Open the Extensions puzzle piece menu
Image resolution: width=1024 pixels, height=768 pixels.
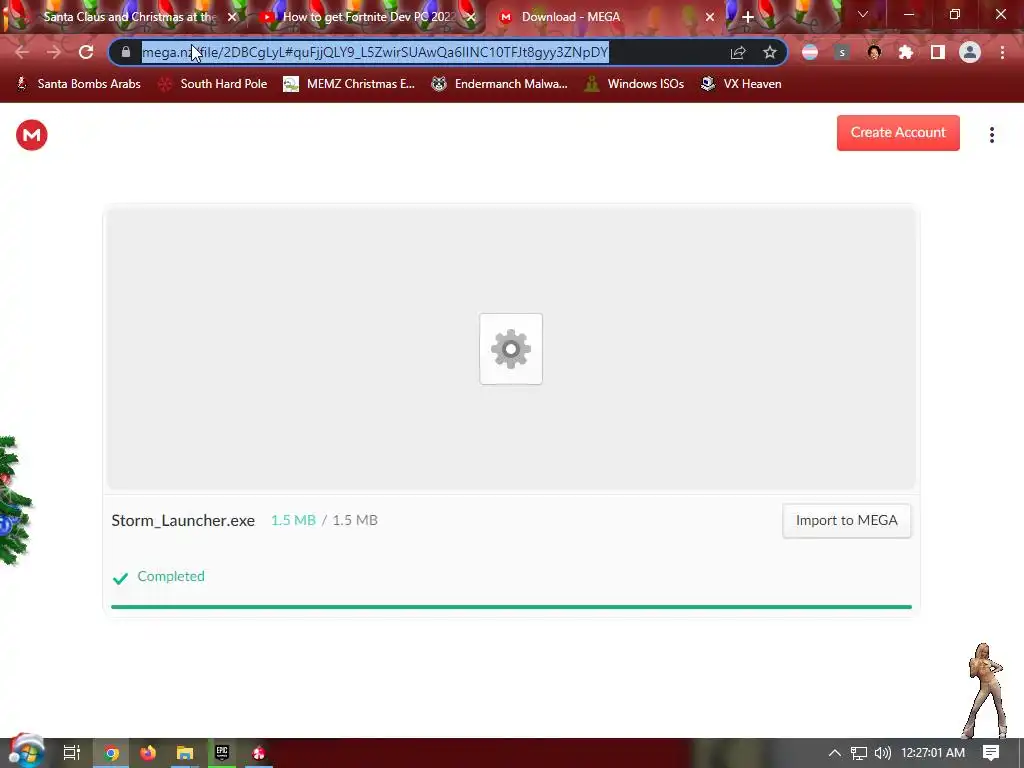tap(906, 52)
